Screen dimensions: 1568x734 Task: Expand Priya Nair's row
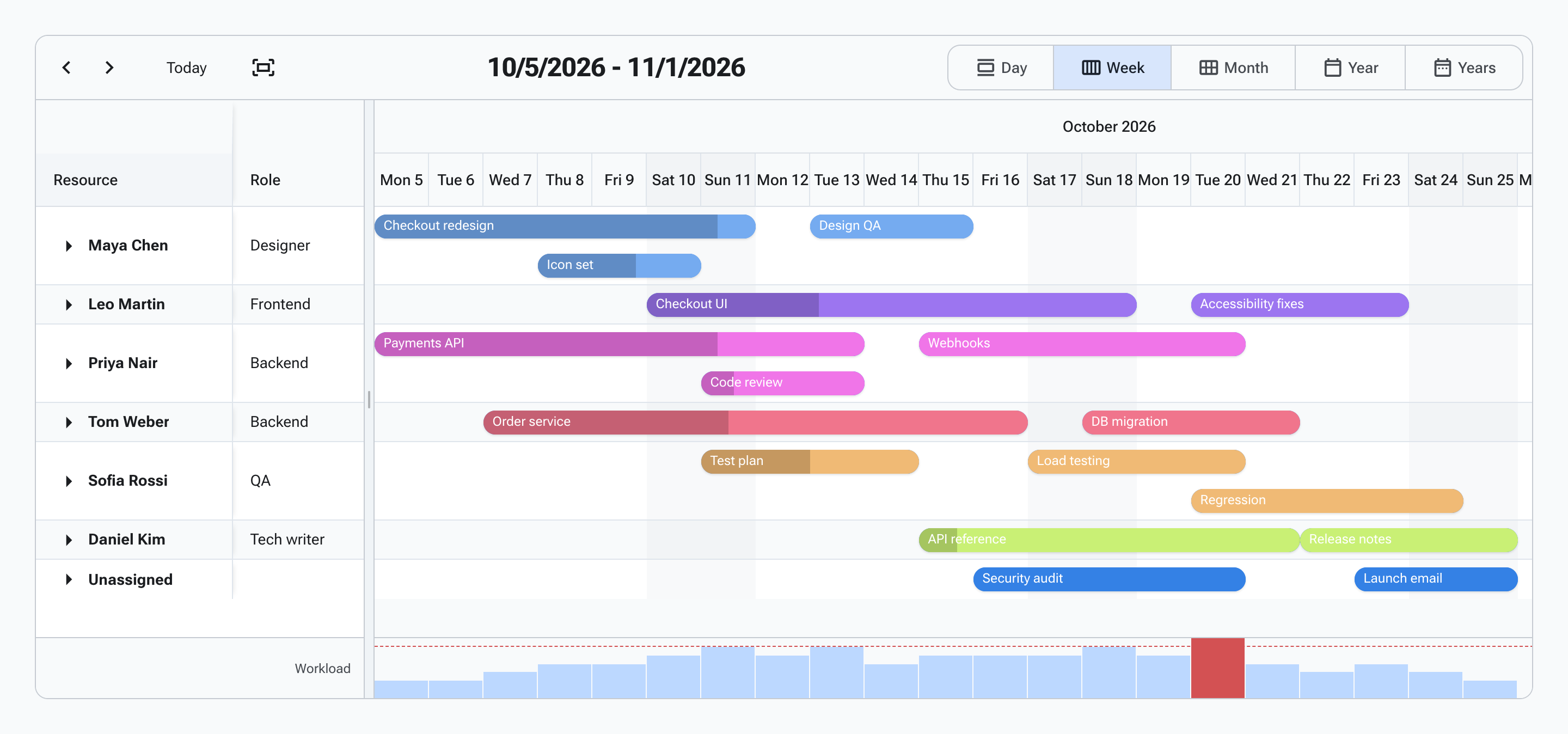point(69,363)
